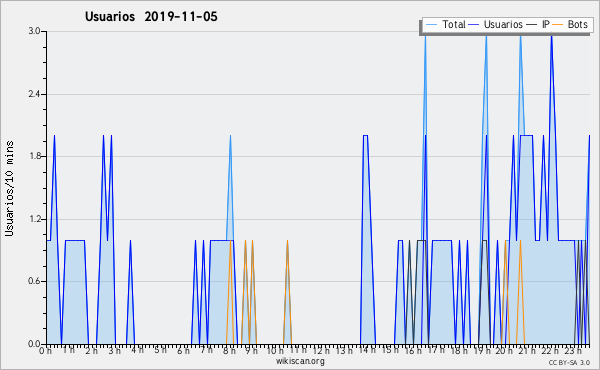Click the y-axis value 0.6
This screenshot has height=370, width=600.
coord(34,282)
